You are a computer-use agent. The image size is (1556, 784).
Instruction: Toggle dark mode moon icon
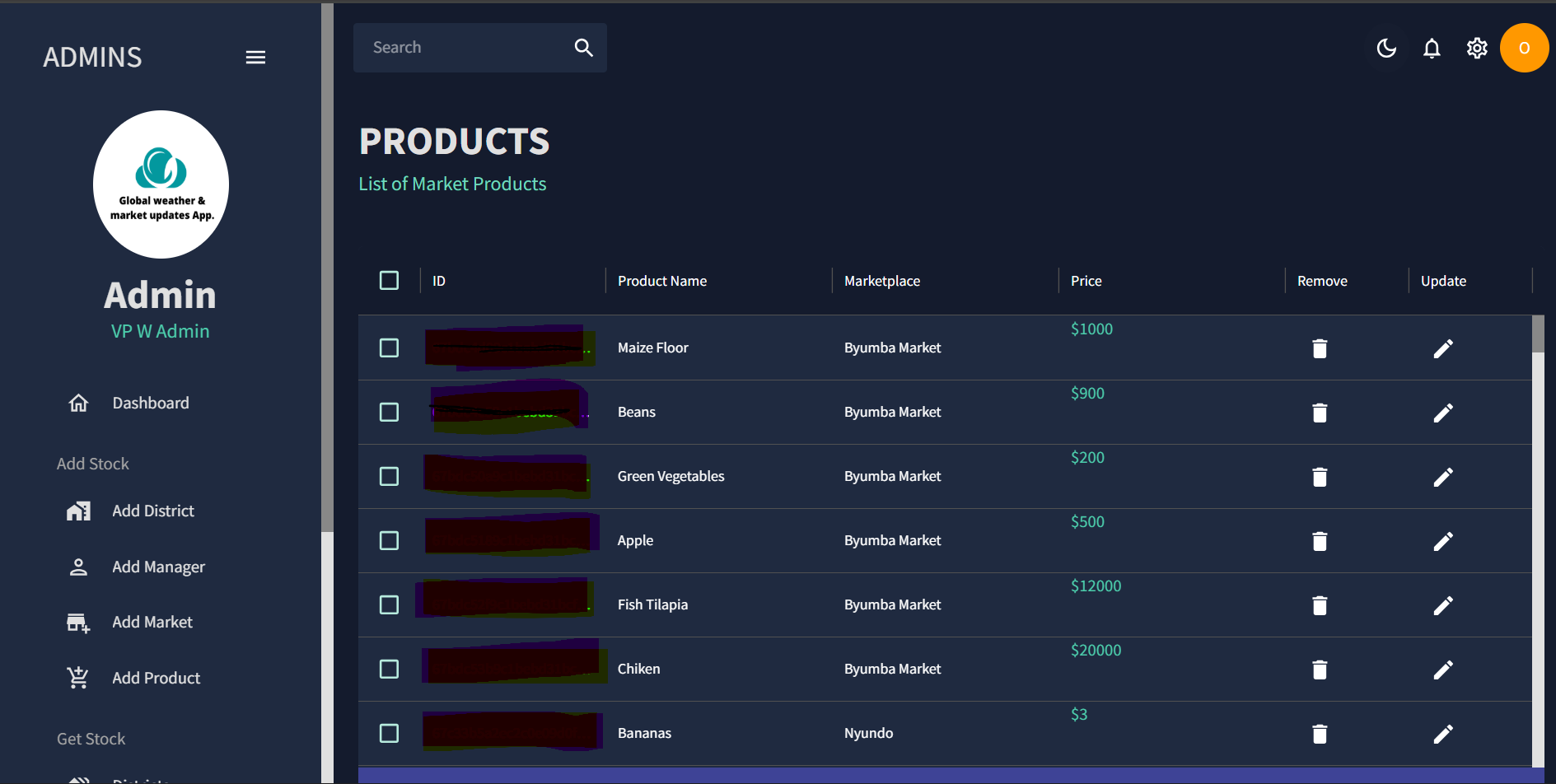pyautogui.click(x=1386, y=49)
